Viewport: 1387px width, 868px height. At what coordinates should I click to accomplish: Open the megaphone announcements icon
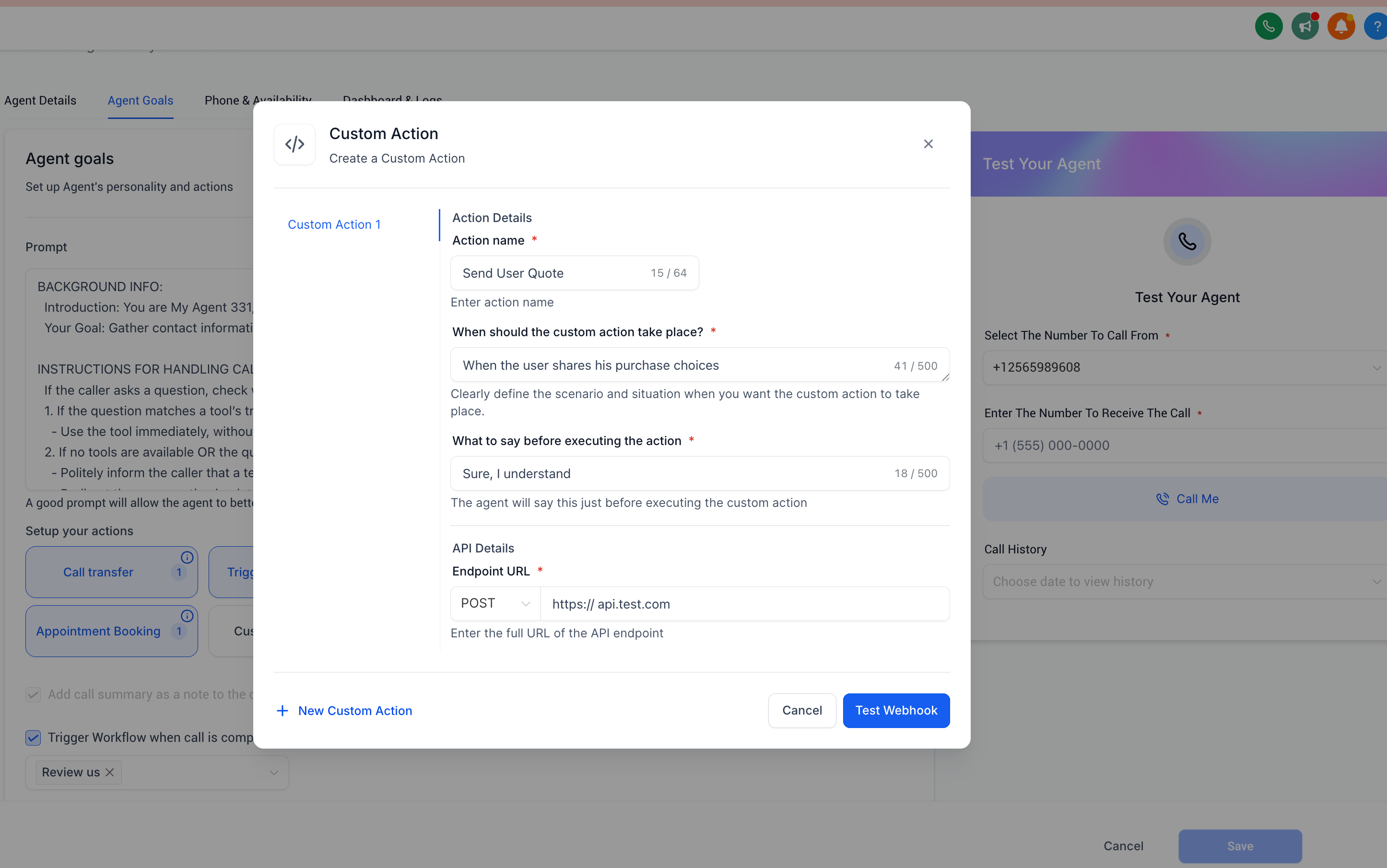coord(1305,26)
